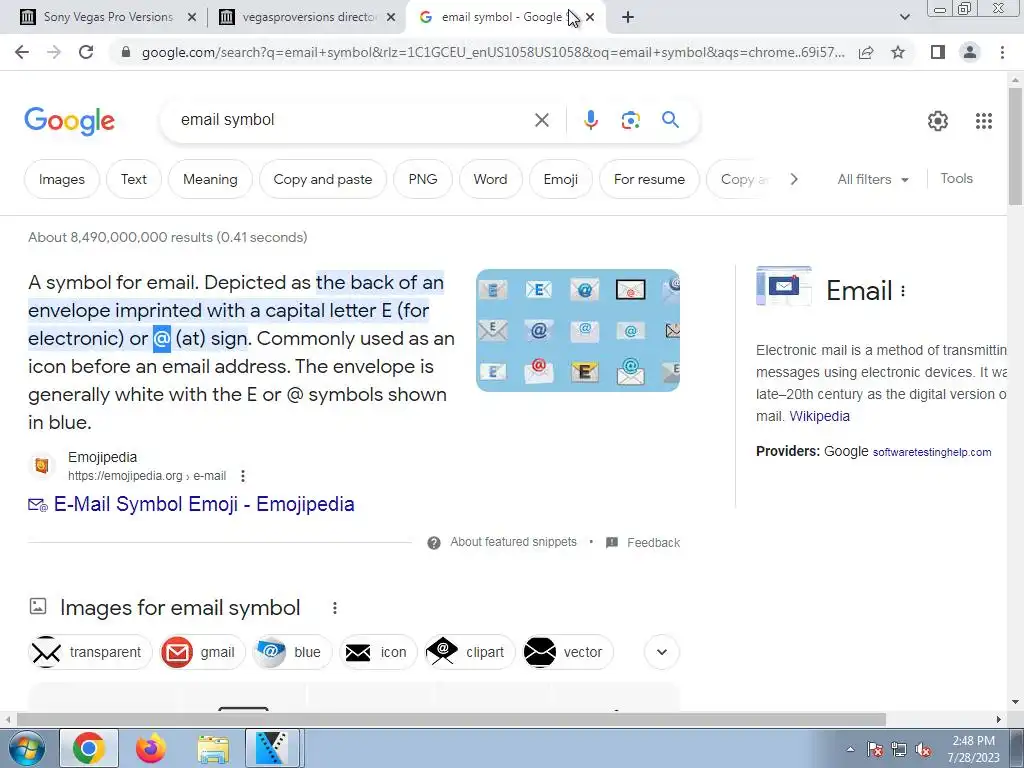Go back using browser back arrow

pos(22,52)
